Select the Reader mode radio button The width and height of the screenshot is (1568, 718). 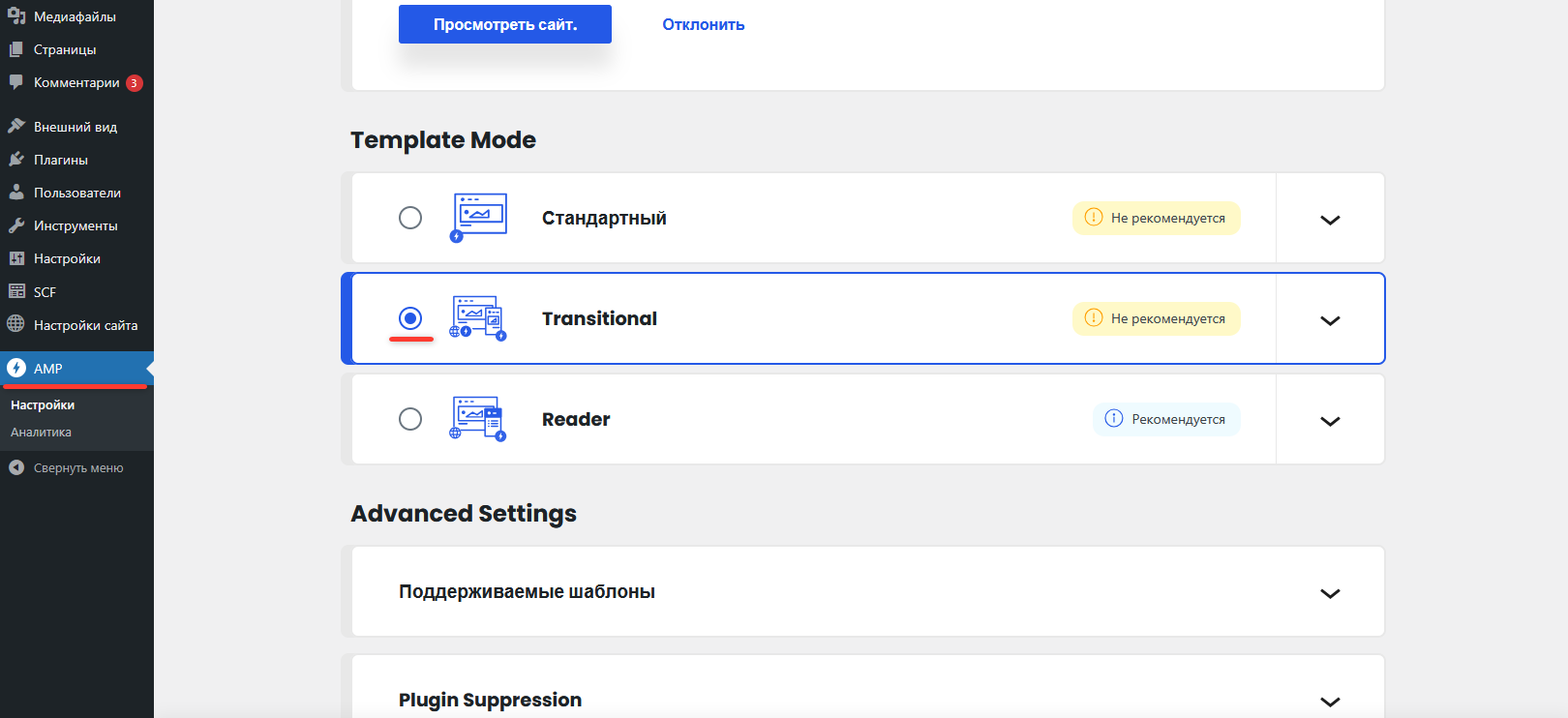(x=410, y=419)
